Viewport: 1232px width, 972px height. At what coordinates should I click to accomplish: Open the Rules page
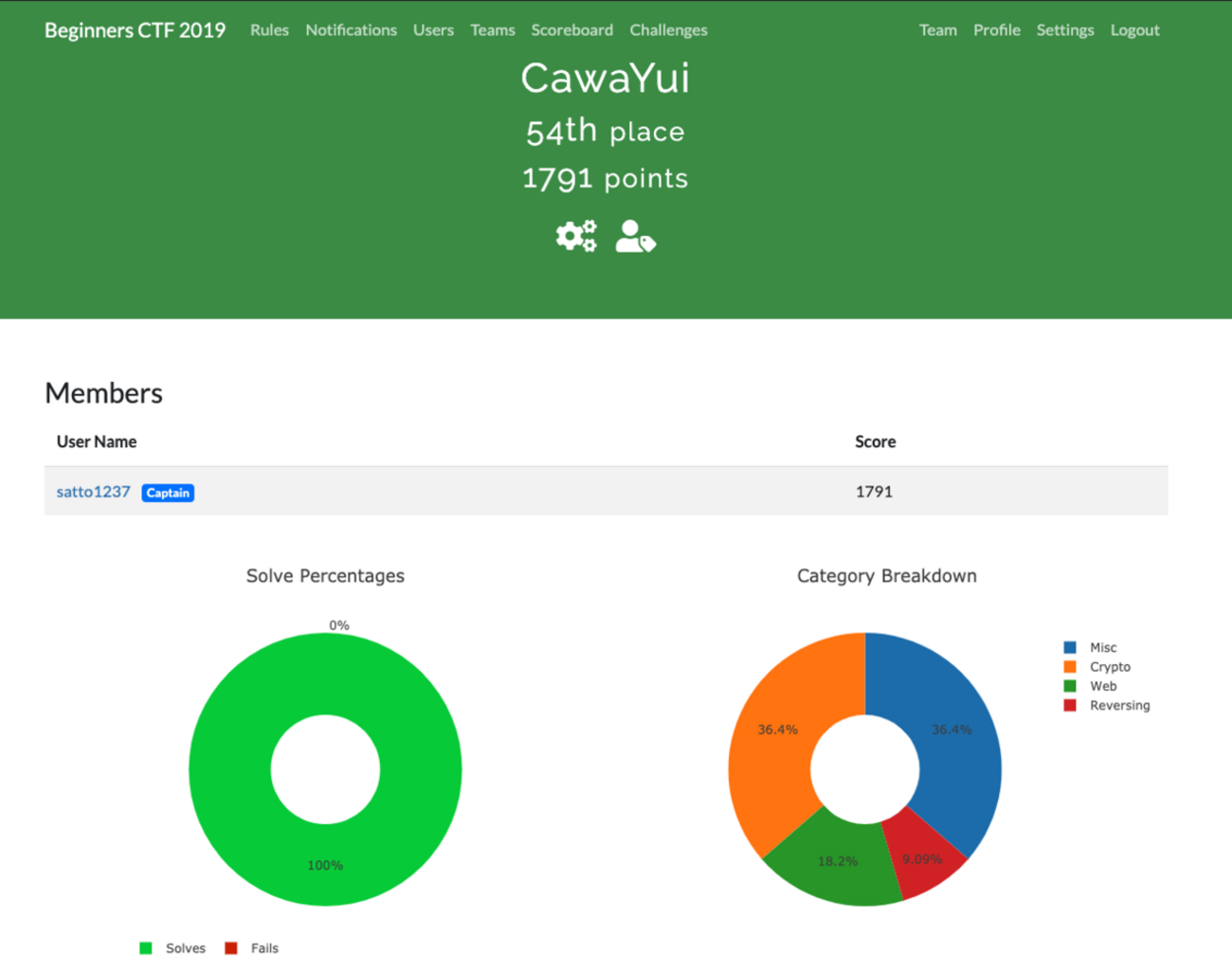click(x=269, y=30)
